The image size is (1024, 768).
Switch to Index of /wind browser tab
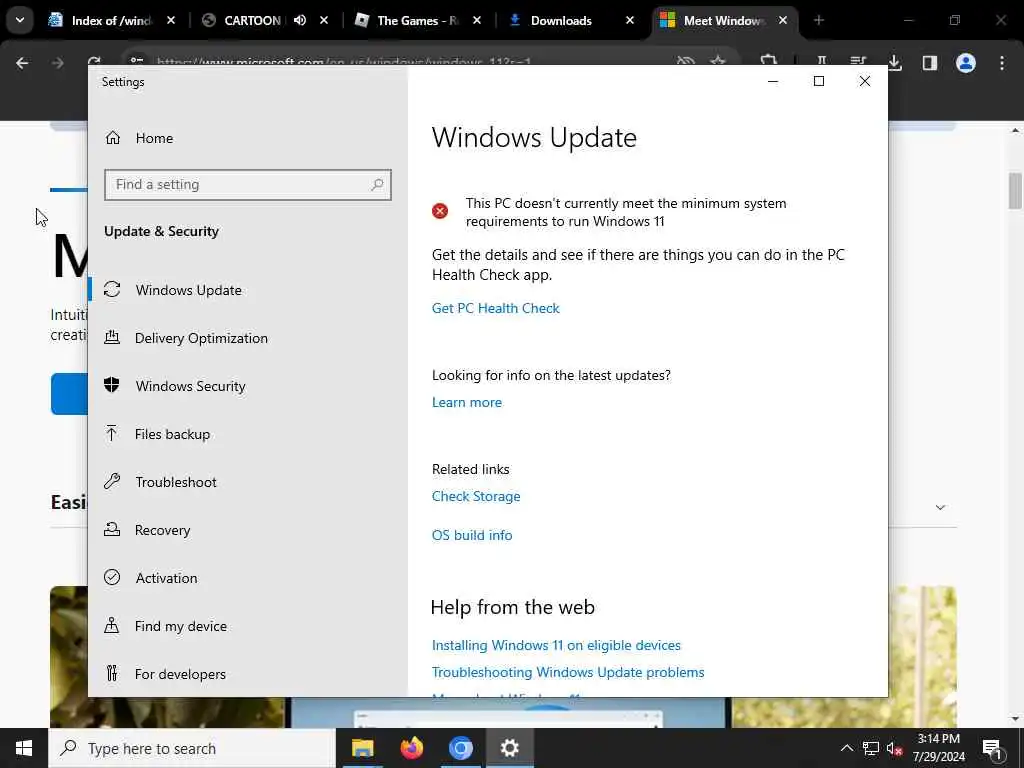(111, 20)
